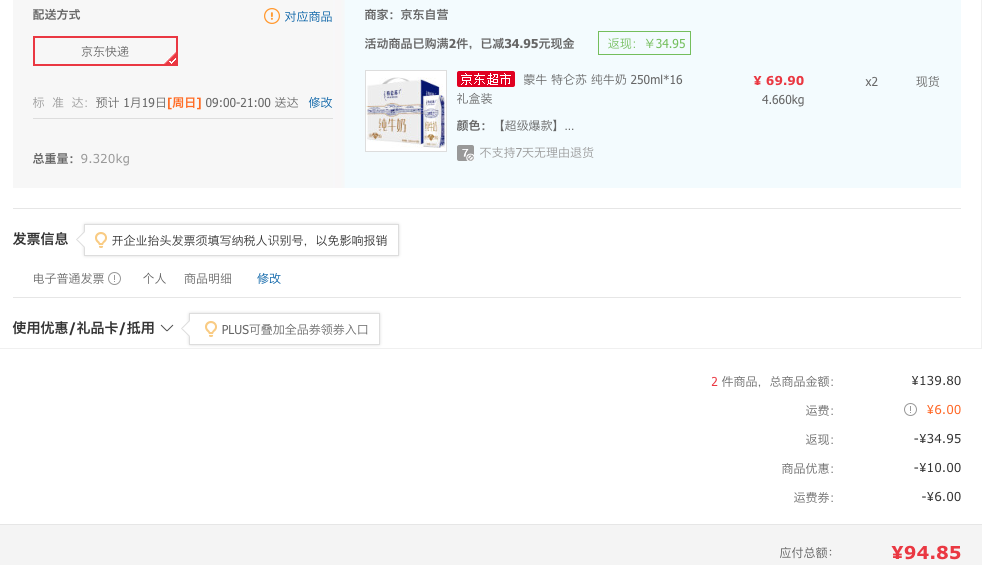Click the 颜色: 【超级爆款】 attribute text

pos(515,126)
